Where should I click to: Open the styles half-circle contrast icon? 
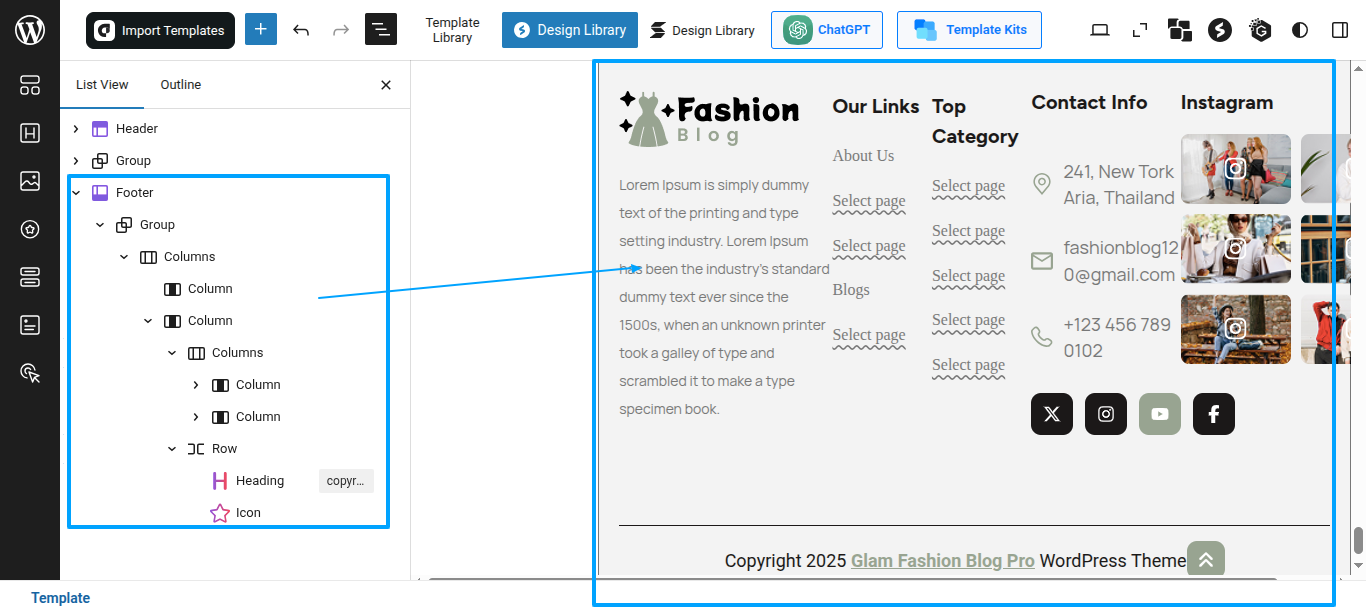1300,30
